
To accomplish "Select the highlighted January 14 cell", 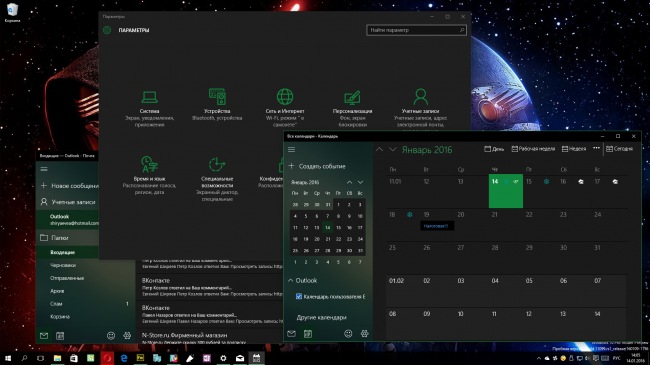I will (506, 191).
